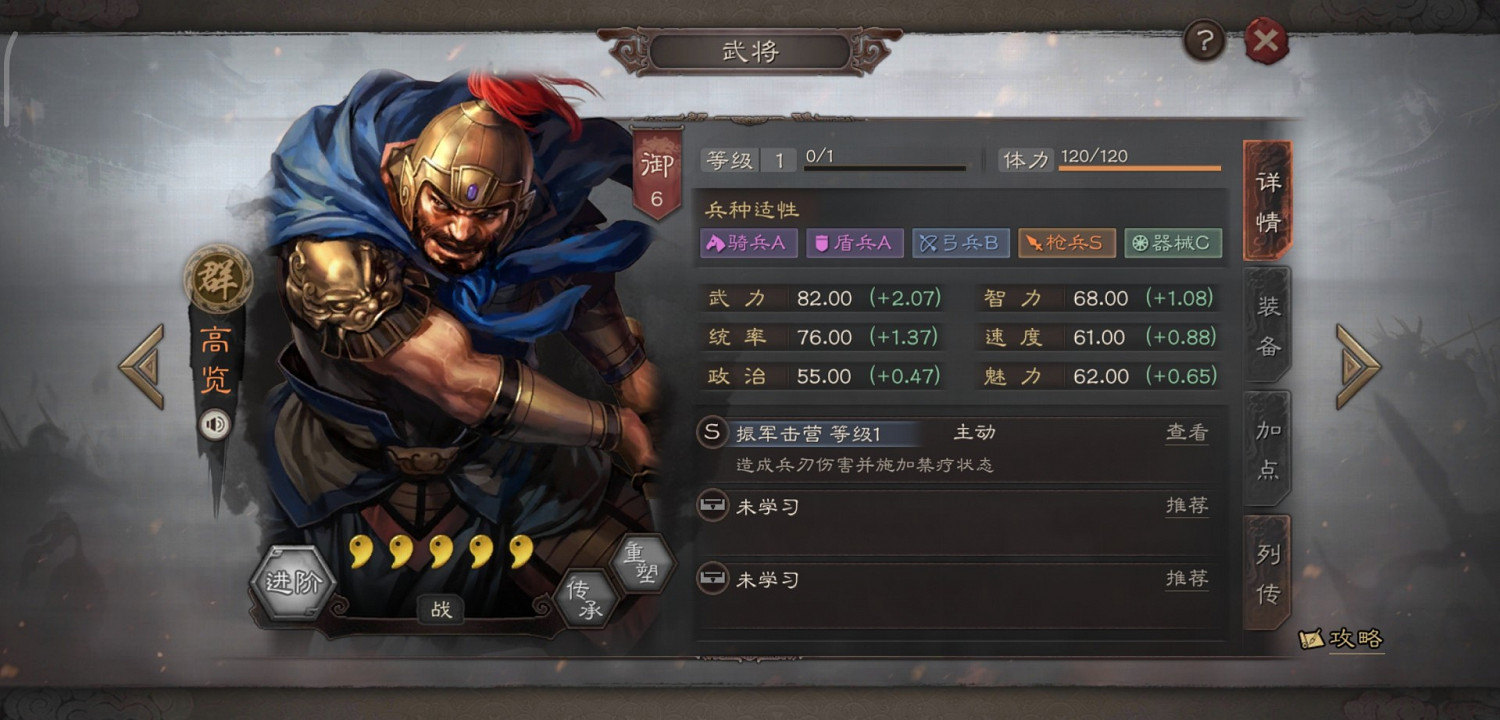
Task: Go to the previous general with left arrow
Action: click(141, 366)
